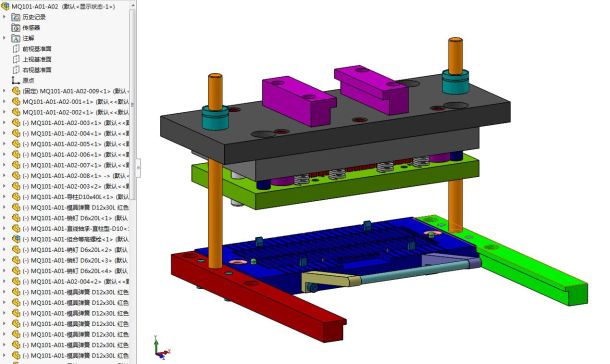Expand the 销钉 D6x20L<3> component
Viewport: 610px width, 364px height.
(4, 260)
